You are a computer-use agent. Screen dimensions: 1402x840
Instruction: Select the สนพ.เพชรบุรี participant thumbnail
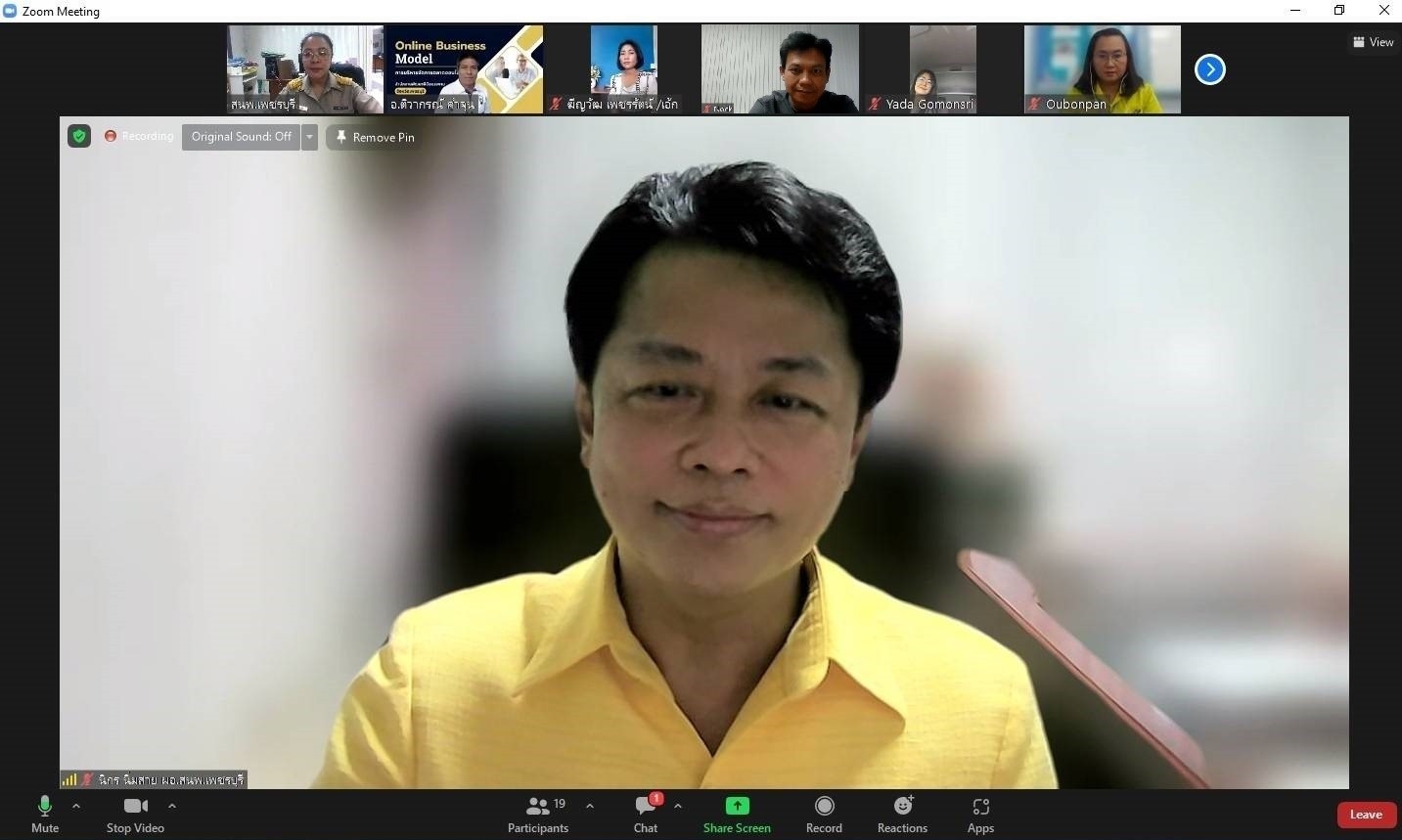click(305, 69)
